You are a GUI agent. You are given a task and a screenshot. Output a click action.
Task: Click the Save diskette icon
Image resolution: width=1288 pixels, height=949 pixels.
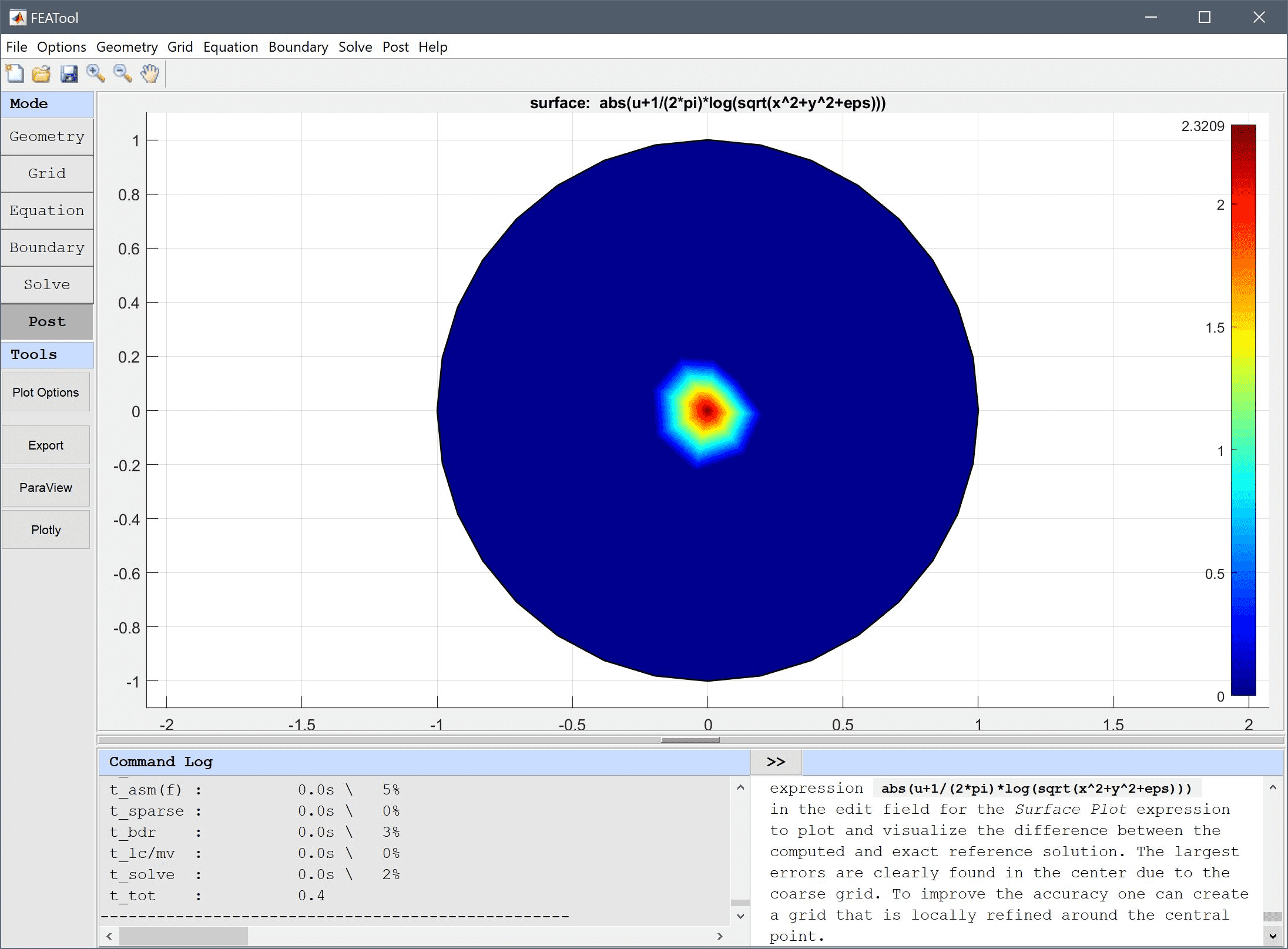pos(69,73)
